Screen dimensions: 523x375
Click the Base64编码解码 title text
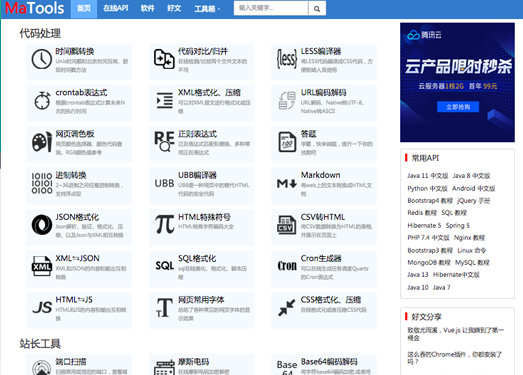tap(329, 362)
